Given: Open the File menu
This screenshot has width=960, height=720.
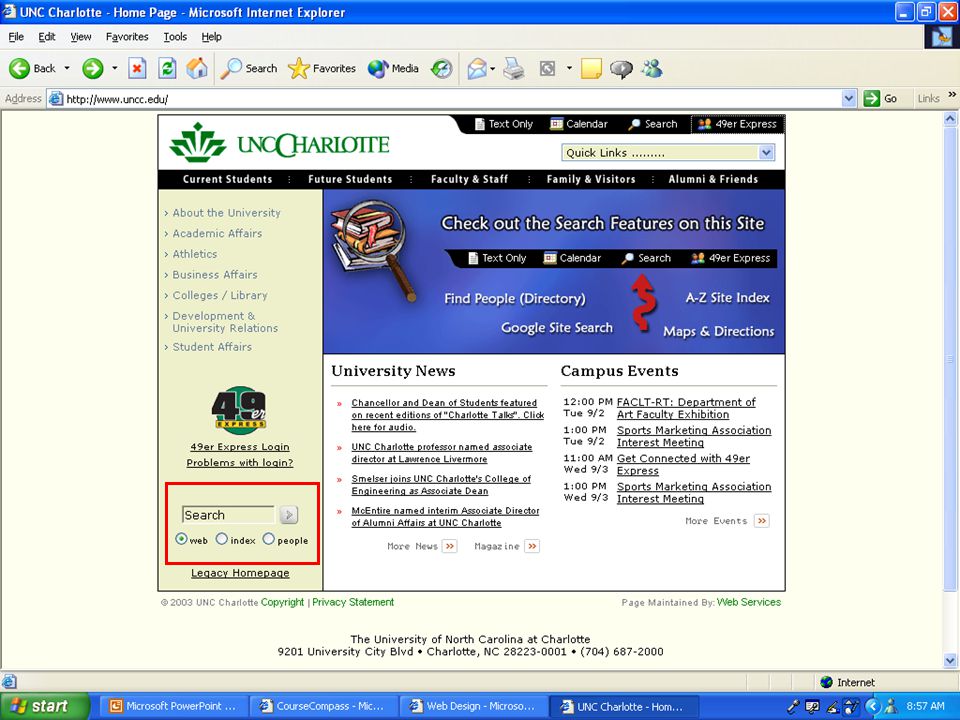Looking at the screenshot, I should point(16,37).
